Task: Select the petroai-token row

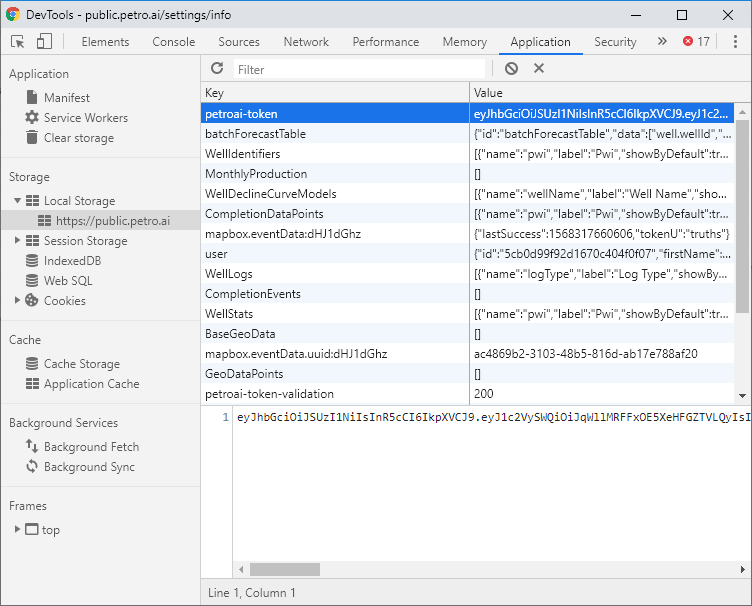Action: pyautogui.click(x=468, y=114)
